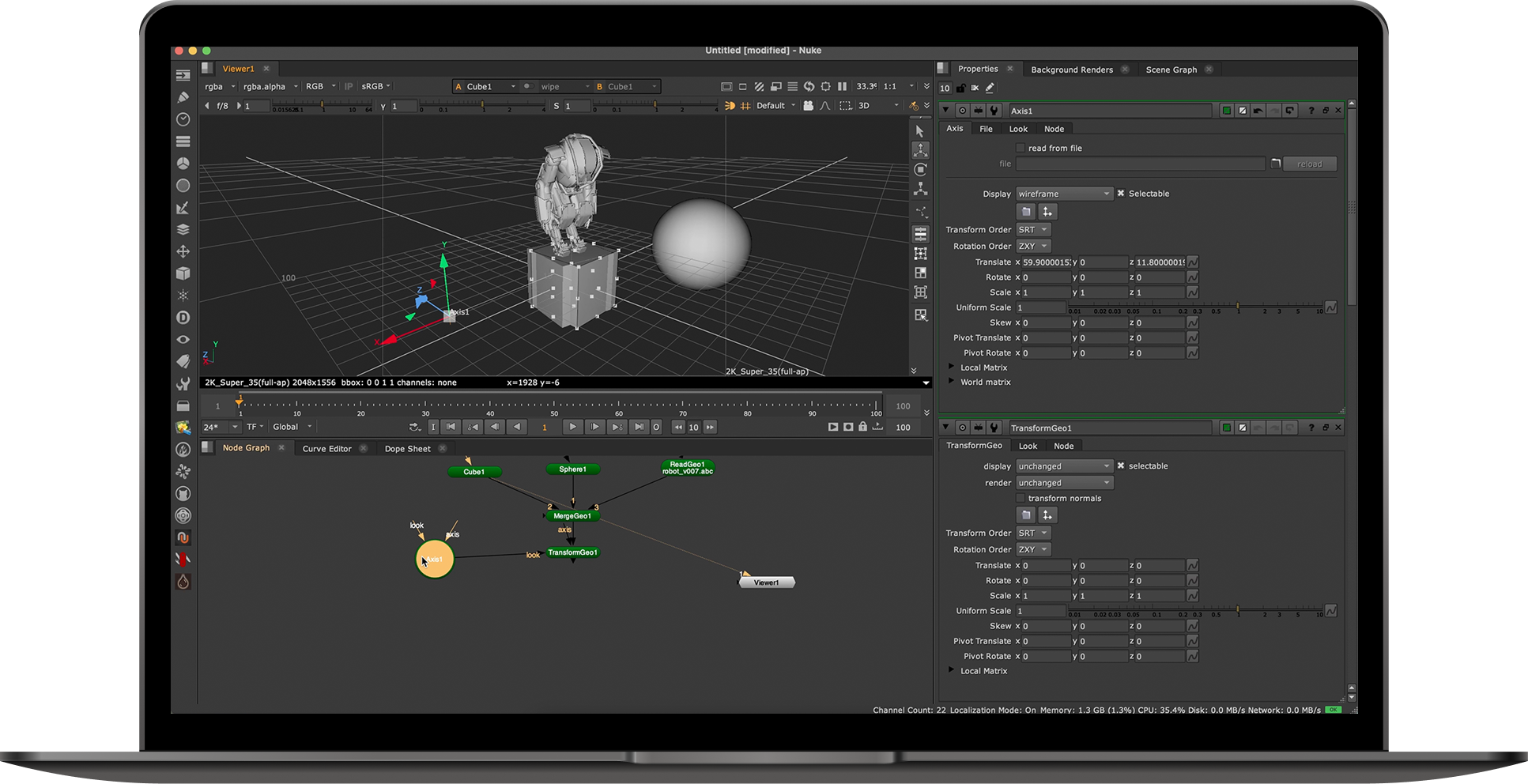Expand the World matrix section
1528x784 pixels.
[x=952, y=382]
